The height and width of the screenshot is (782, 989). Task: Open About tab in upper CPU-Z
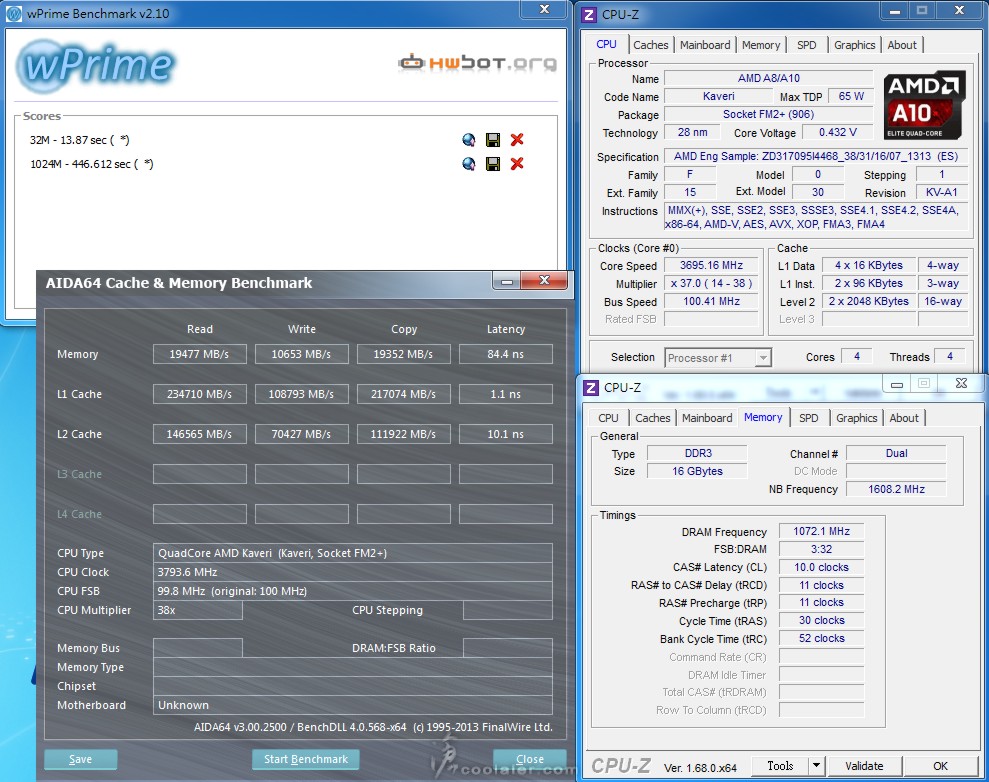pyautogui.click(x=902, y=45)
